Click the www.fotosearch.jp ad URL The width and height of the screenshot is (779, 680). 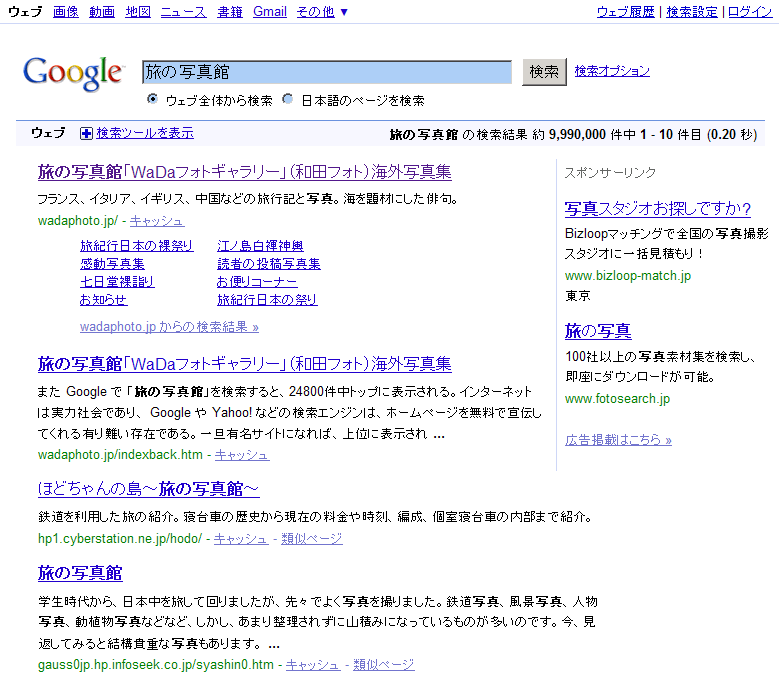618,399
